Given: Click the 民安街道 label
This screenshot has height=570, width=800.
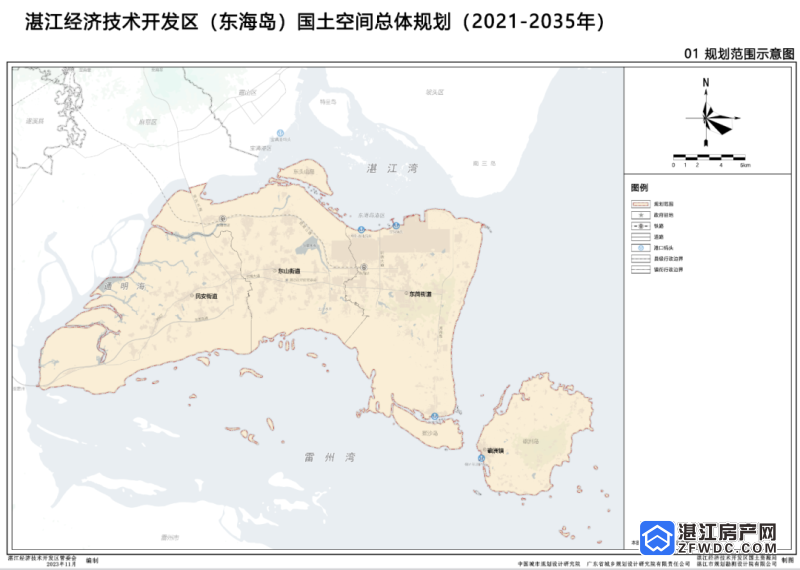Looking at the screenshot, I should coord(206,296).
